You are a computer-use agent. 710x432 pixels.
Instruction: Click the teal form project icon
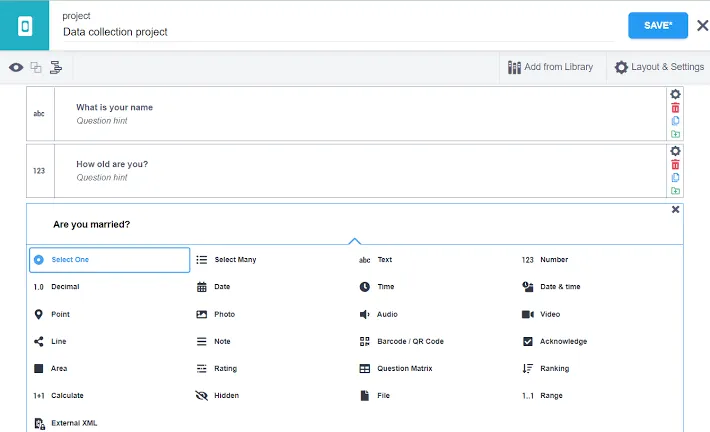24,25
